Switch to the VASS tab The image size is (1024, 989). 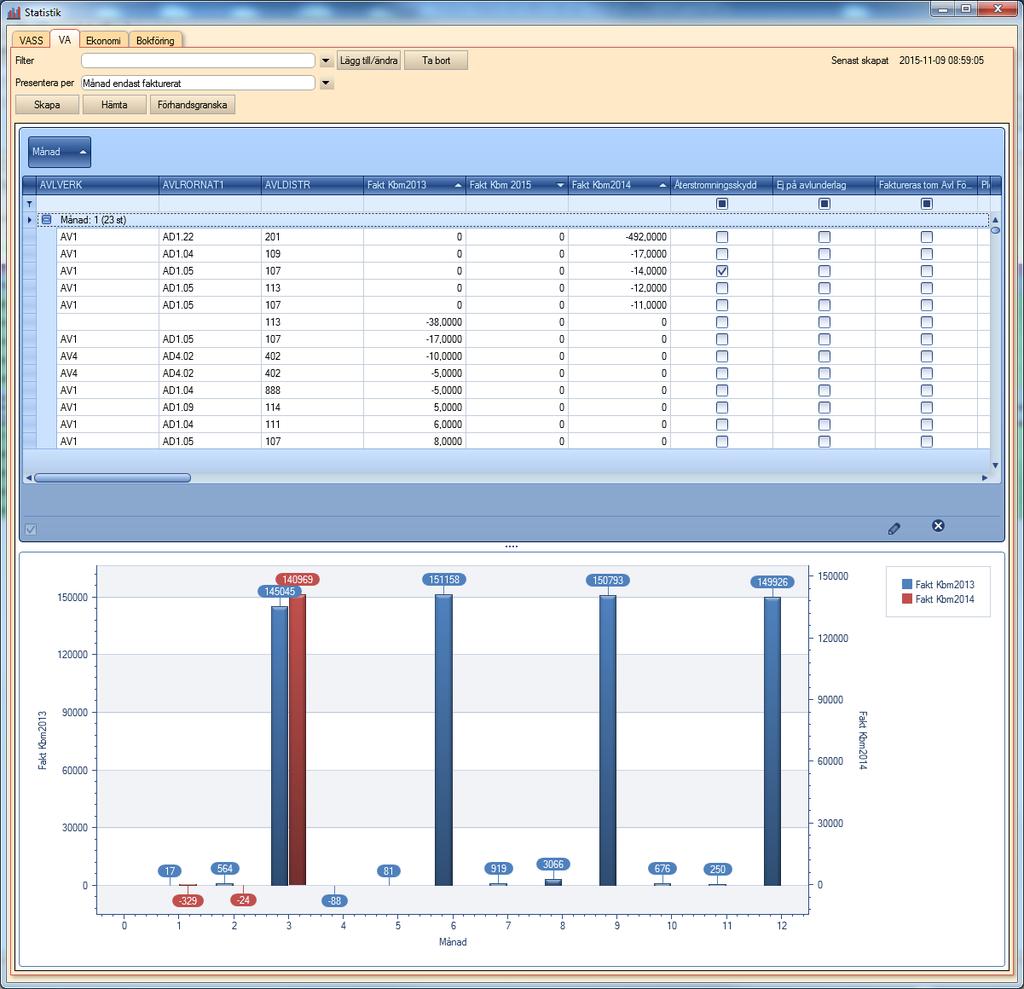click(31, 41)
